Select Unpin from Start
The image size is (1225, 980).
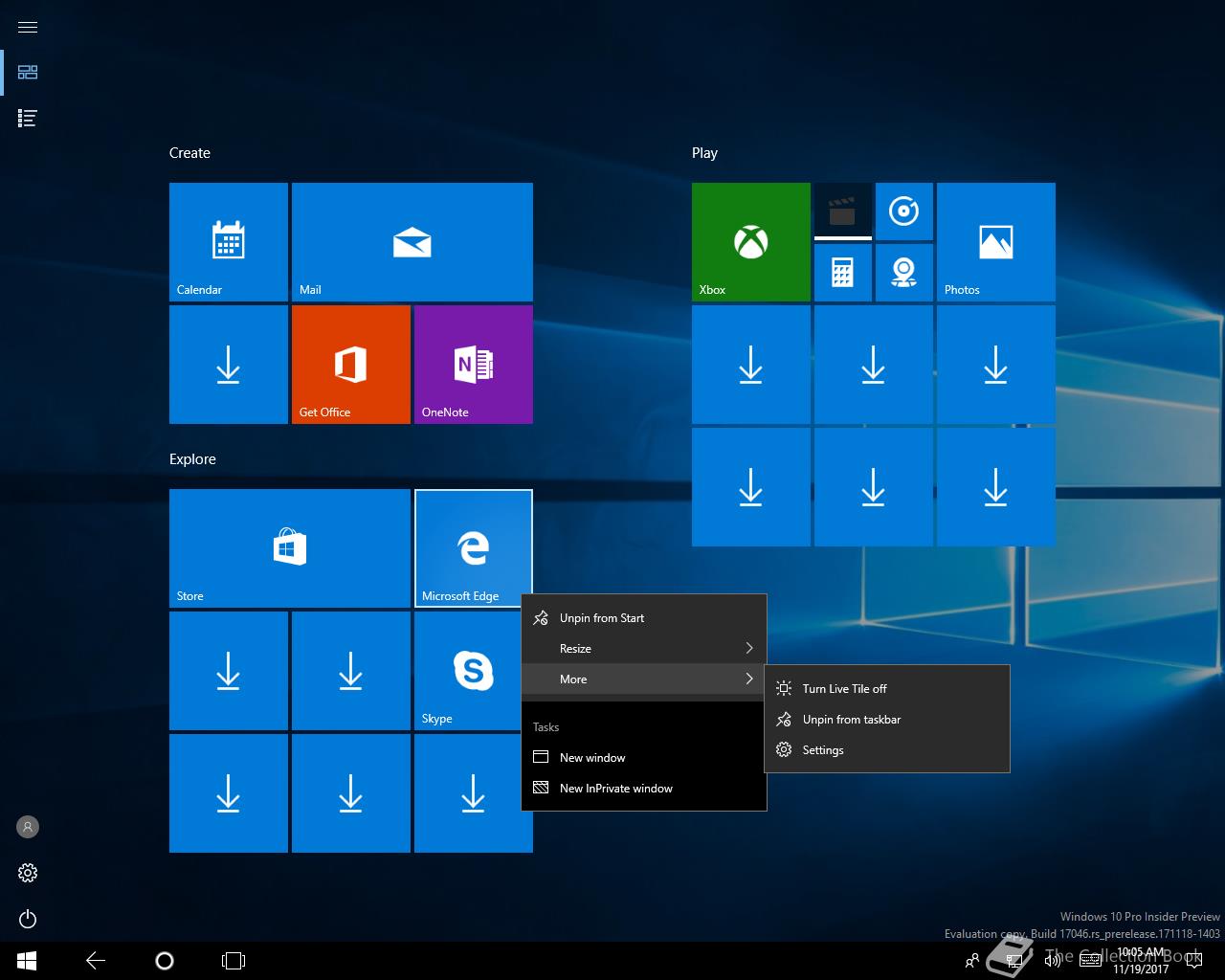point(644,618)
